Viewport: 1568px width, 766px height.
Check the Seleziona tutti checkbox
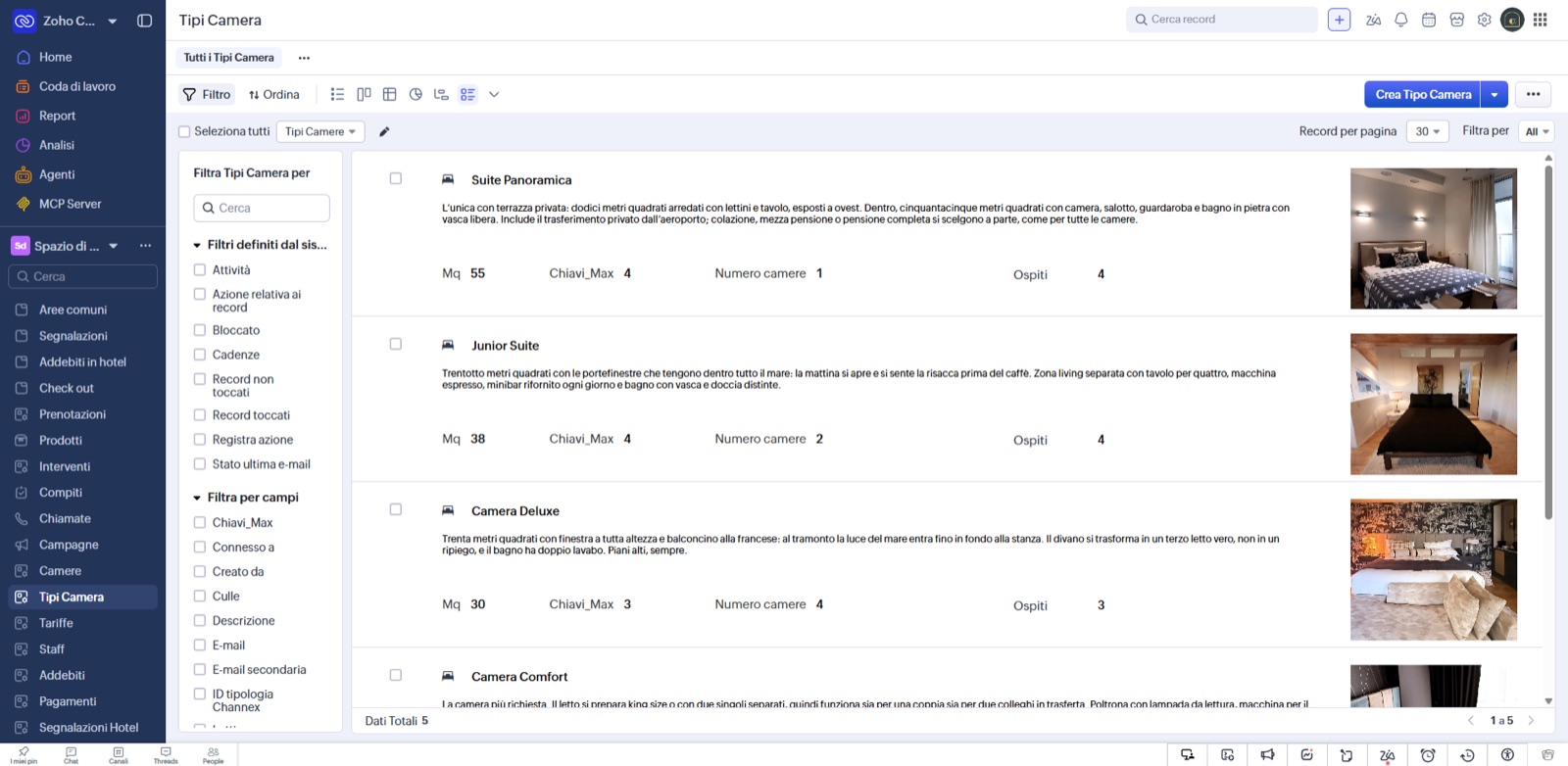pos(184,131)
